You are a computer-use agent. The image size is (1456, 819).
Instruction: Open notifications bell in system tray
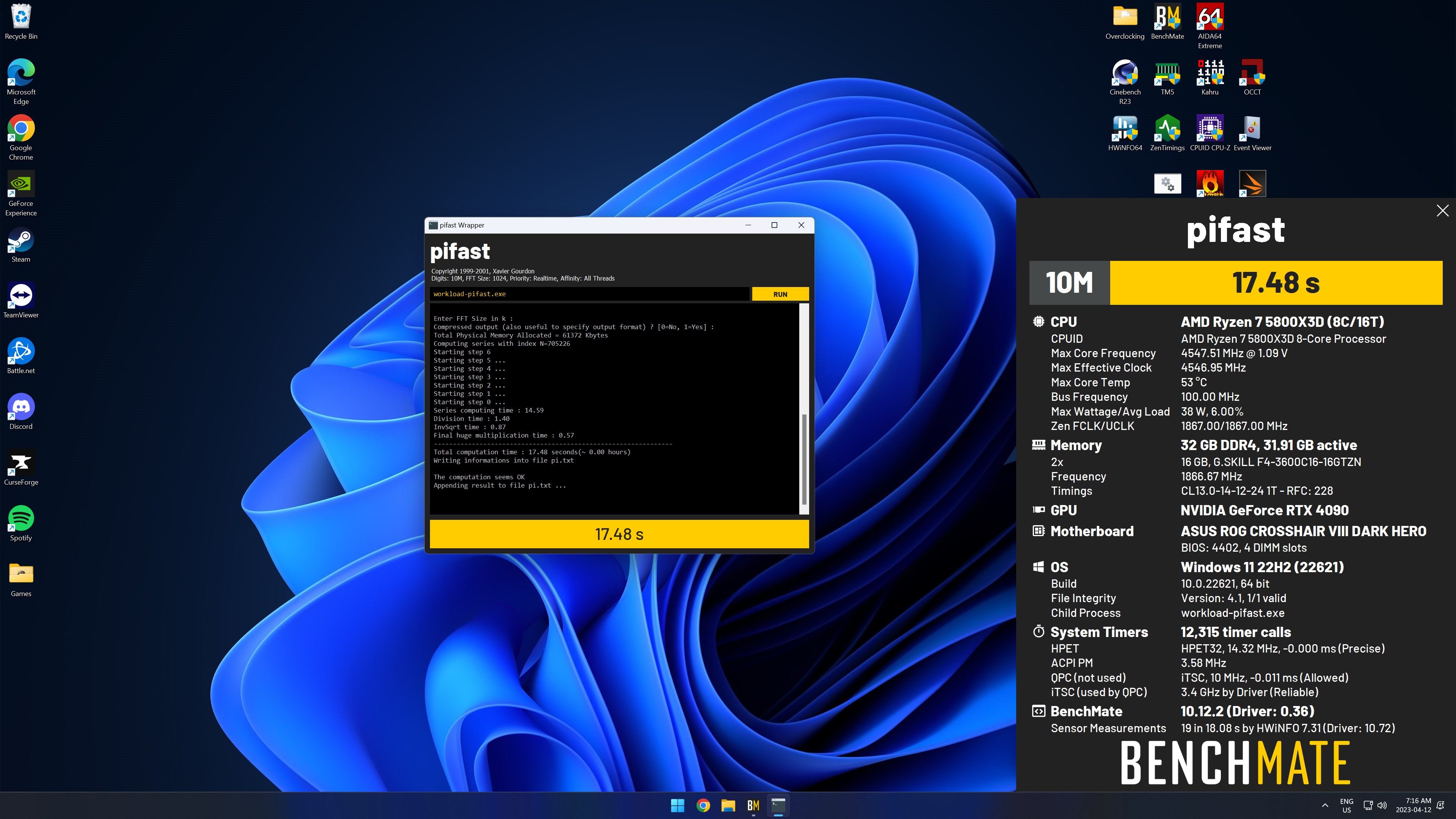(x=1440, y=805)
